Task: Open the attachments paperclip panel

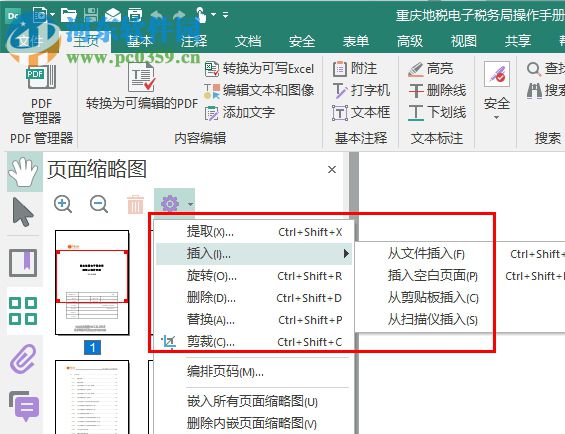Action: [x=23, y=358]
